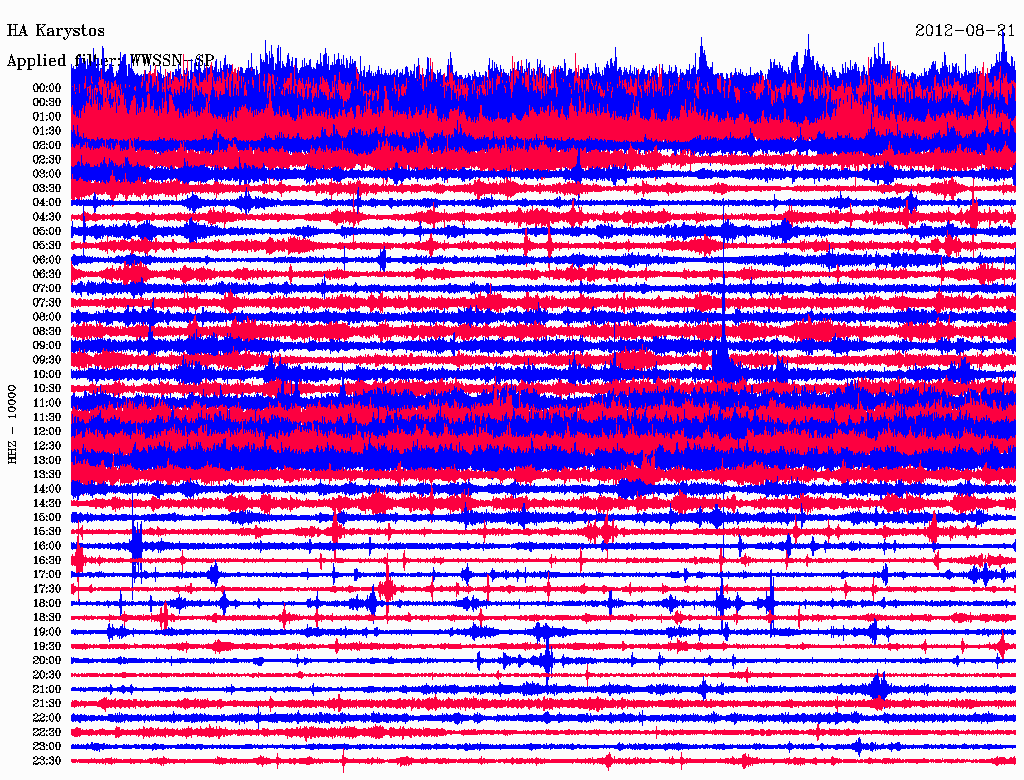Screen dimensions: 1024x780
Task: Select the 06:30 time label
Action: tap(46, 274)
